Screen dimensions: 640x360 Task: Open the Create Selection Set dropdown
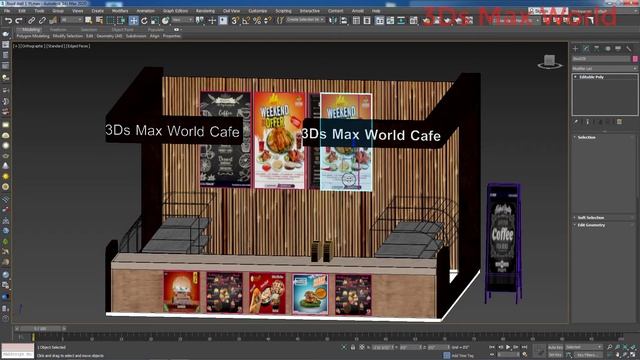305,20
